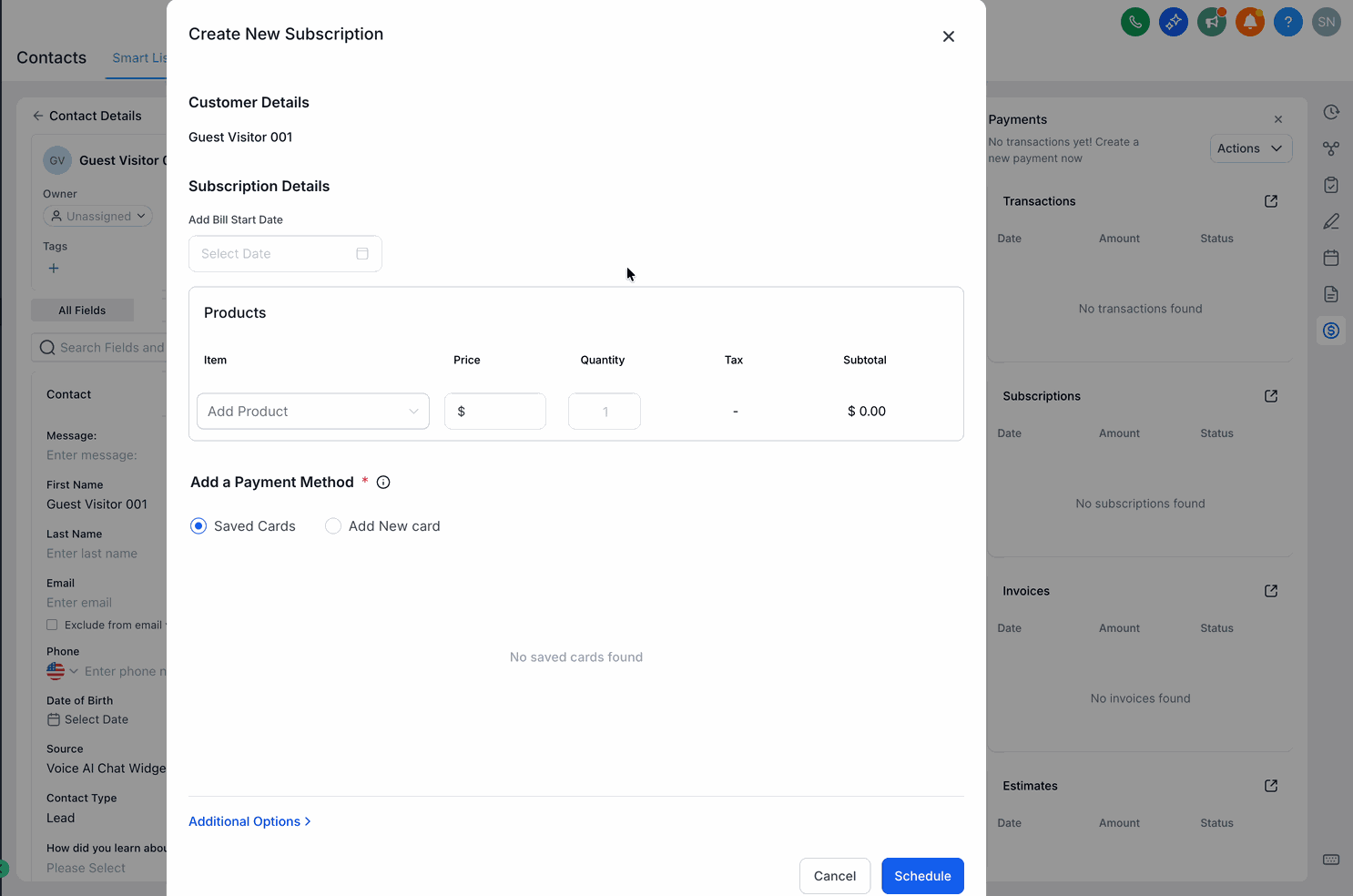Click the keyboard shortcuts icon at bottom right
This screenshot has height=896, width=1353.
point(1331,860)
